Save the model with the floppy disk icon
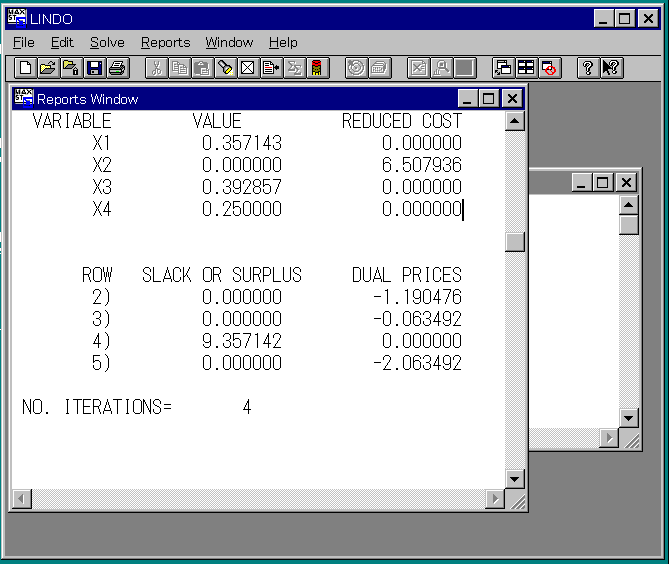This screenshot has height=564, width=669. point(94,68)
